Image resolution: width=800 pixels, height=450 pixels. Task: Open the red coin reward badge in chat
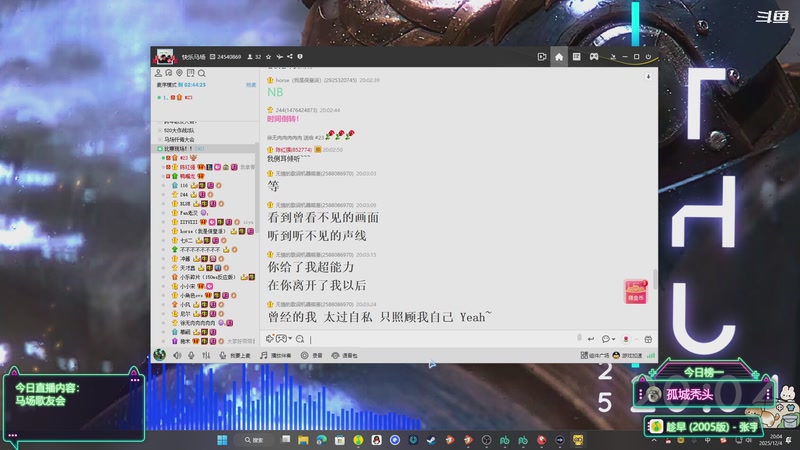(x=635, y=292)
